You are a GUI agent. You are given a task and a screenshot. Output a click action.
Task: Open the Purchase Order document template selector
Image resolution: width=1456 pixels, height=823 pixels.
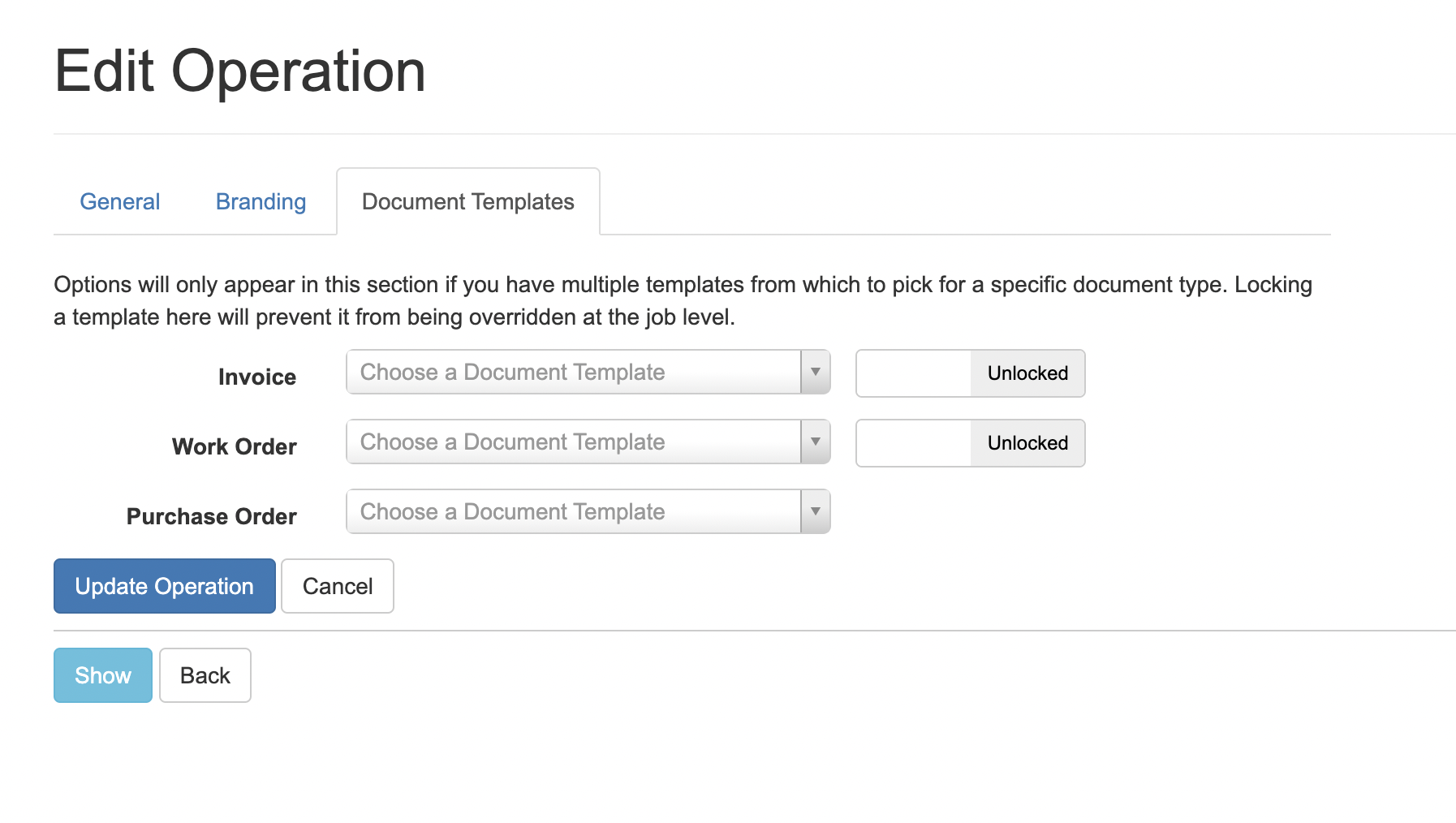tap(573, 511)
